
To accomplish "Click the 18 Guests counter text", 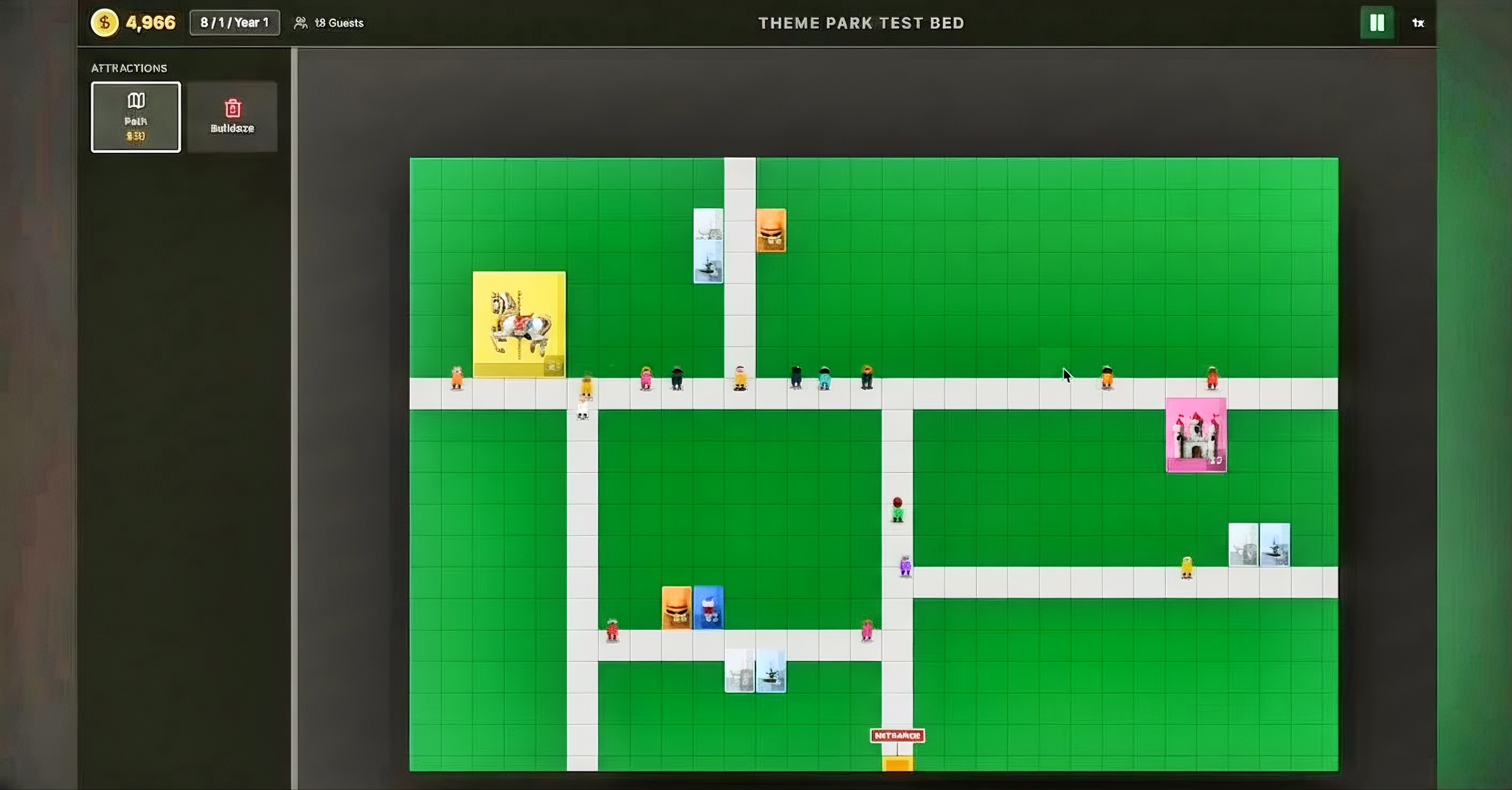I will click(x=339, y=23).
